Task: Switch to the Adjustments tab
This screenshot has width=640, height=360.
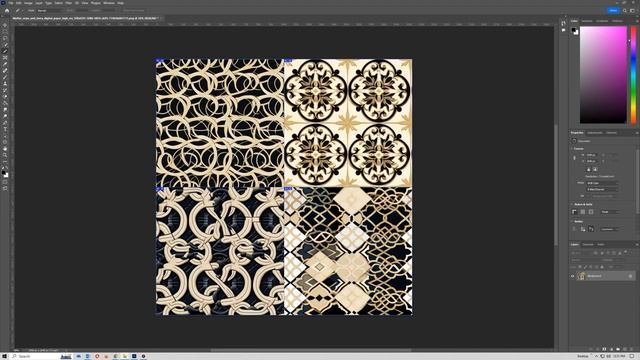Action: (x=595, y=133)
